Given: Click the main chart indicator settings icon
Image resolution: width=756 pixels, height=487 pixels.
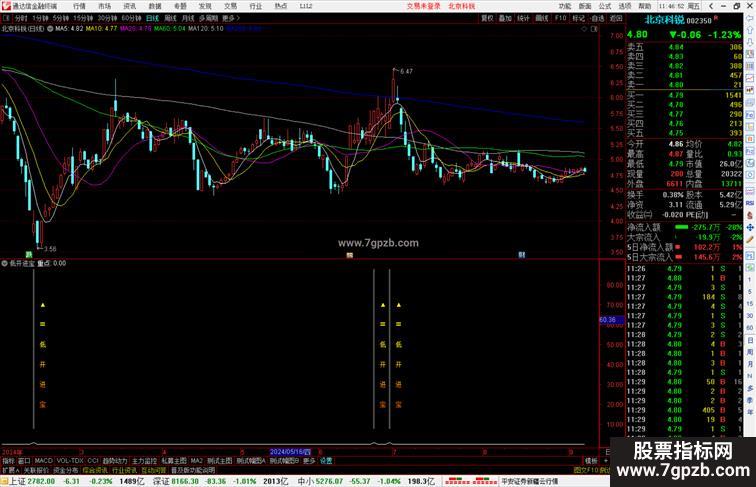Looking at the screenshot, I should (50, 28).
